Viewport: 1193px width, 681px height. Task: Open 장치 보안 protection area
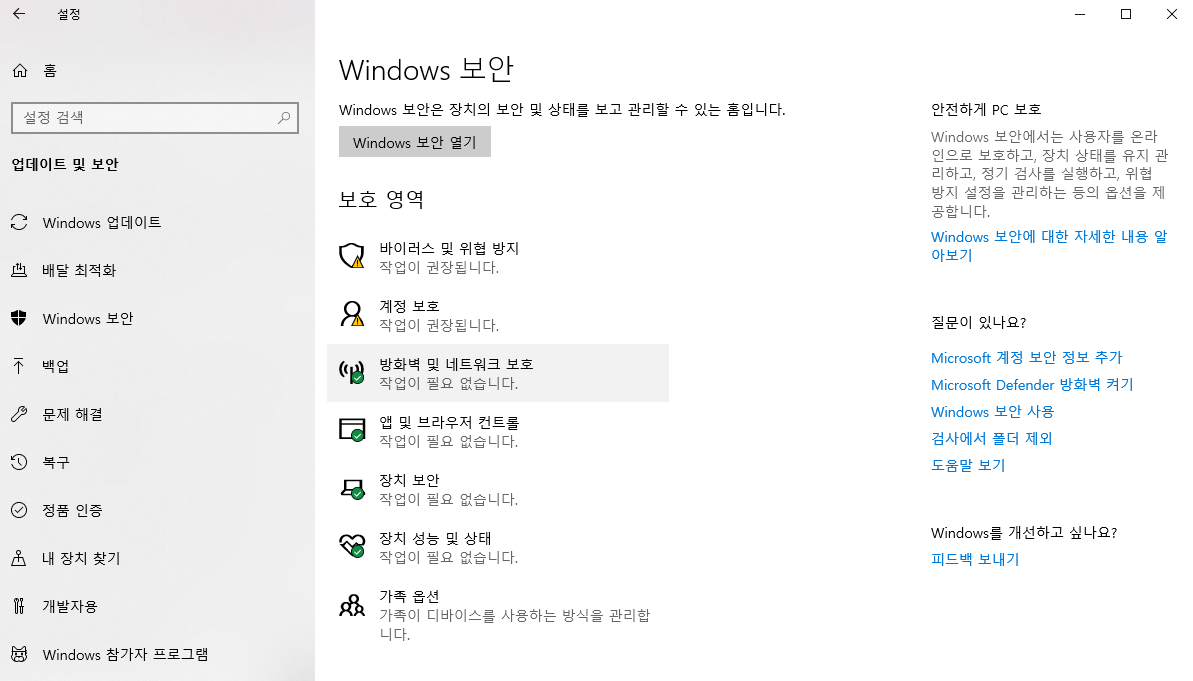[x=498, y=489]
